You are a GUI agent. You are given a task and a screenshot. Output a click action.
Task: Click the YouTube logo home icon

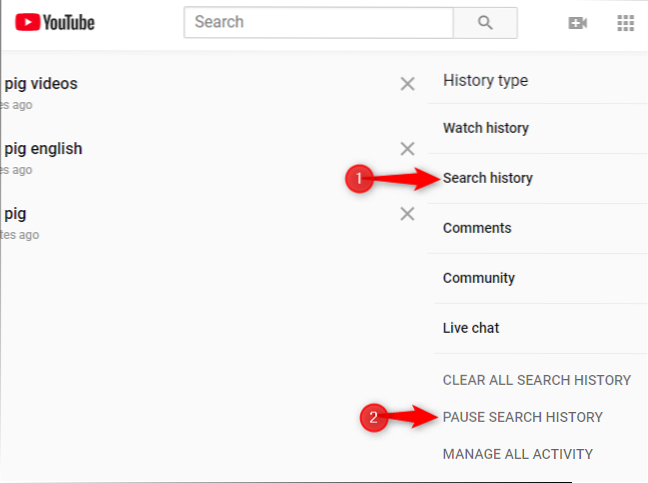[55, 22]
